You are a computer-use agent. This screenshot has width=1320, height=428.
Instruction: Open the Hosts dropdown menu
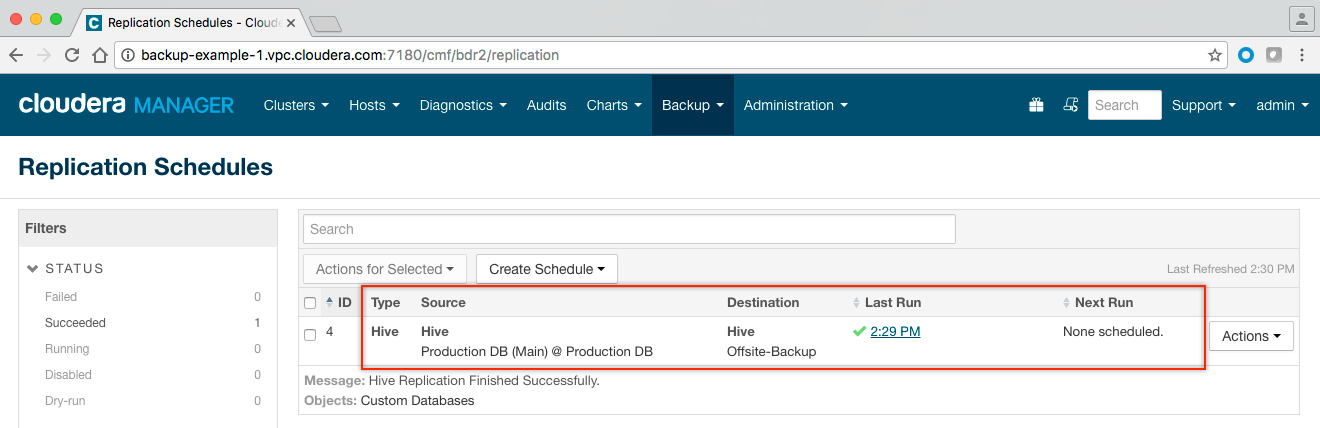click(x=374, y=105)
